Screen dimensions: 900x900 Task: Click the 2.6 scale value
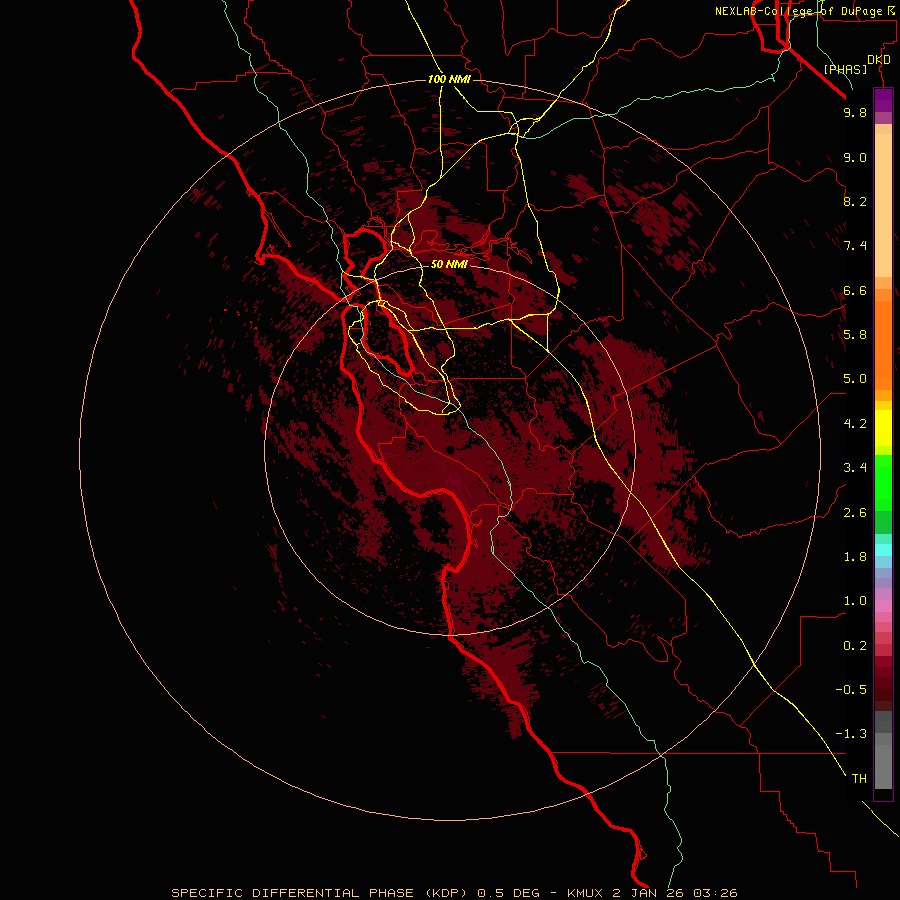[x=855, y=513]
